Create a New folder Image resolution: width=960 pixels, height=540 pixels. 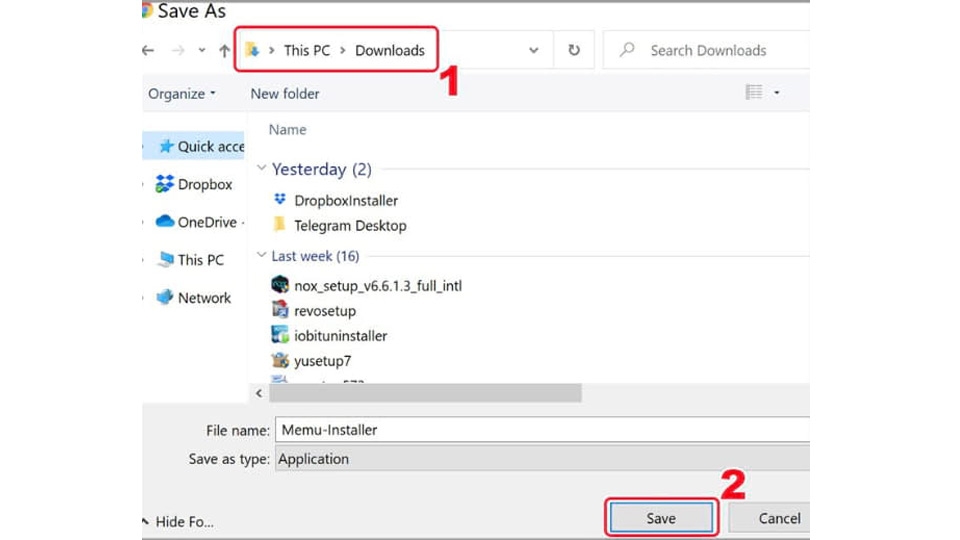[x=285, y=94]
